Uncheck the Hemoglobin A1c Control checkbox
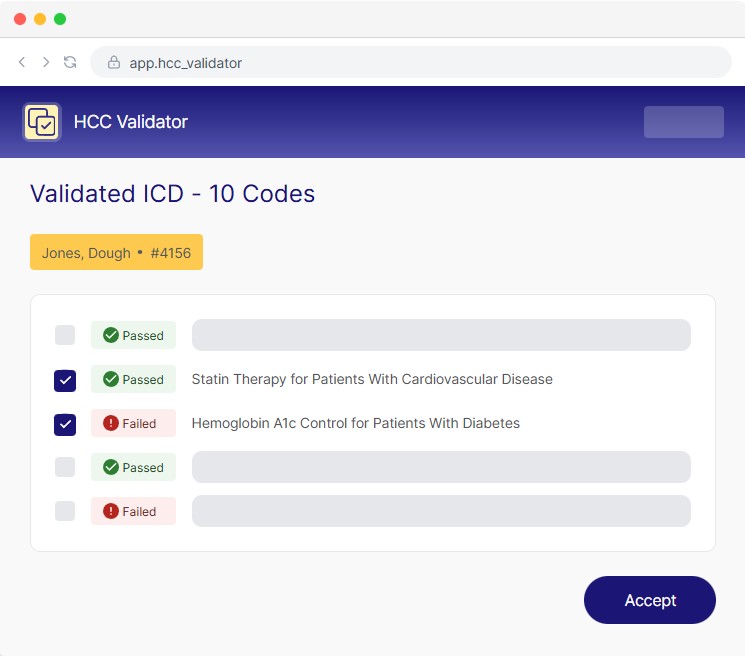 coord(65,424)
